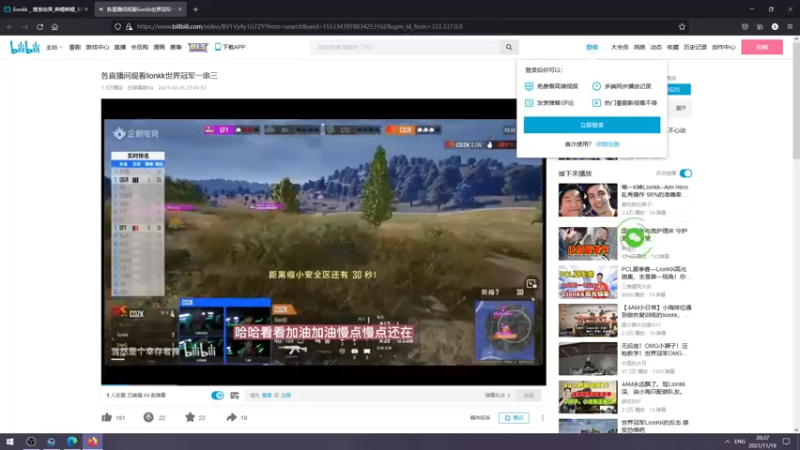The height and width of the screenshot is (450, 800).
Task: Open 【4AM小日常】 recommended video title
Action: click(656, 311)
